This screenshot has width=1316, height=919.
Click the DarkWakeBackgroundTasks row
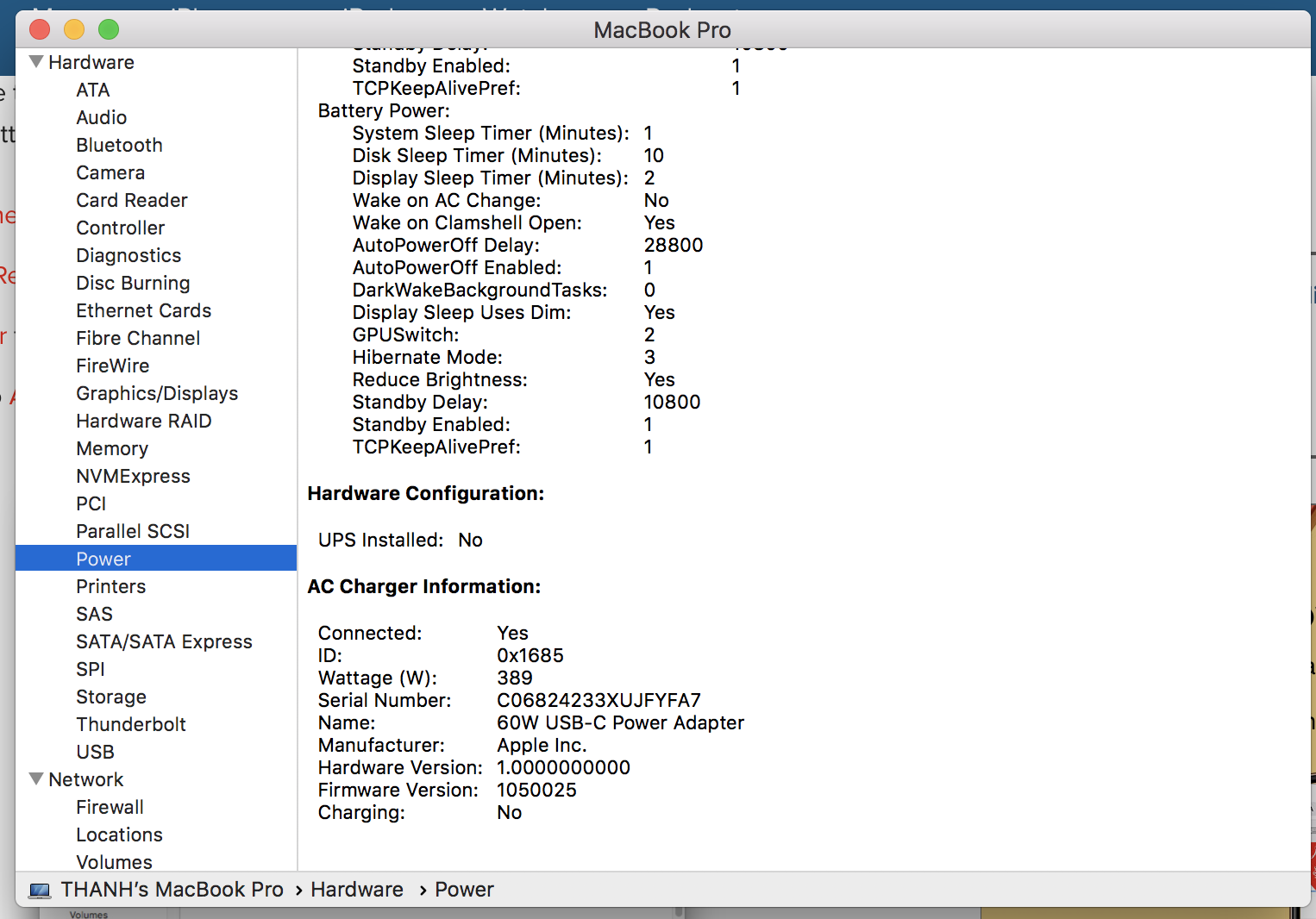coord(504,290)
